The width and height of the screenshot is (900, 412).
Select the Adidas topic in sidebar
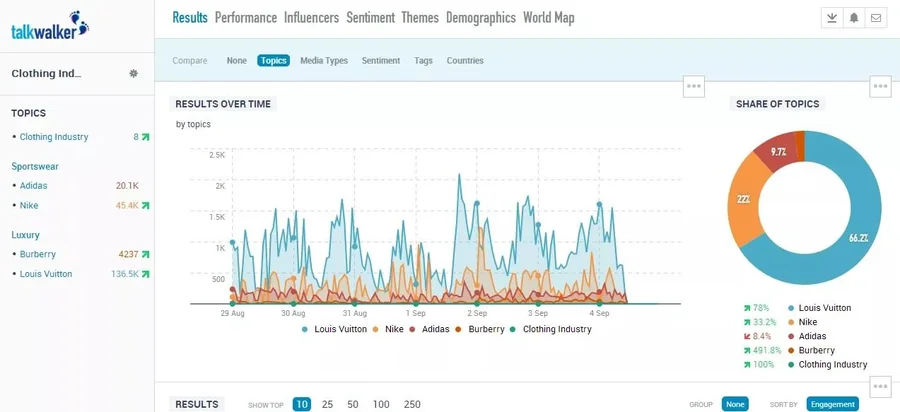[x=33, y=186]
